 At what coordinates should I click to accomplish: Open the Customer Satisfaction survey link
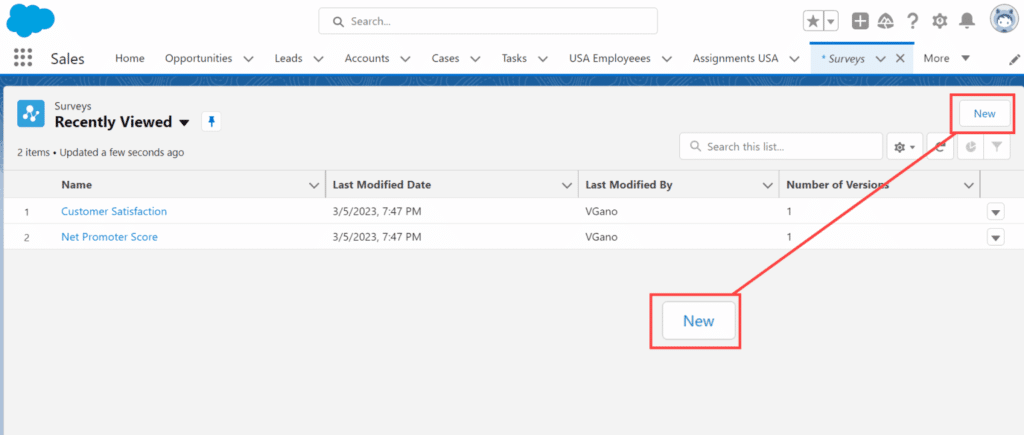pyautogui.click(x=114, y=211)
